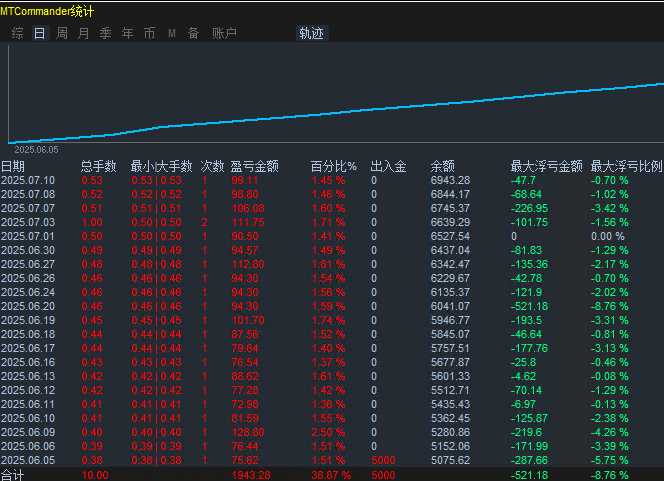
Task: Open the 备 tab
Action: pyautogui.click(x=194, y=33)
